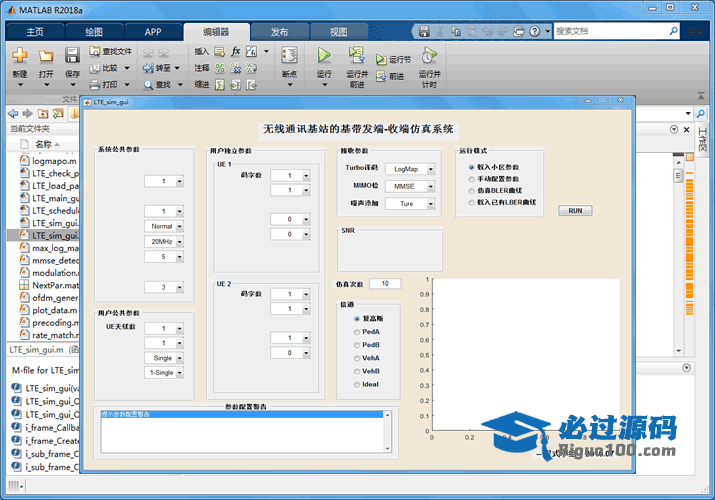Click the up one folder level icon

click(43, 113)
